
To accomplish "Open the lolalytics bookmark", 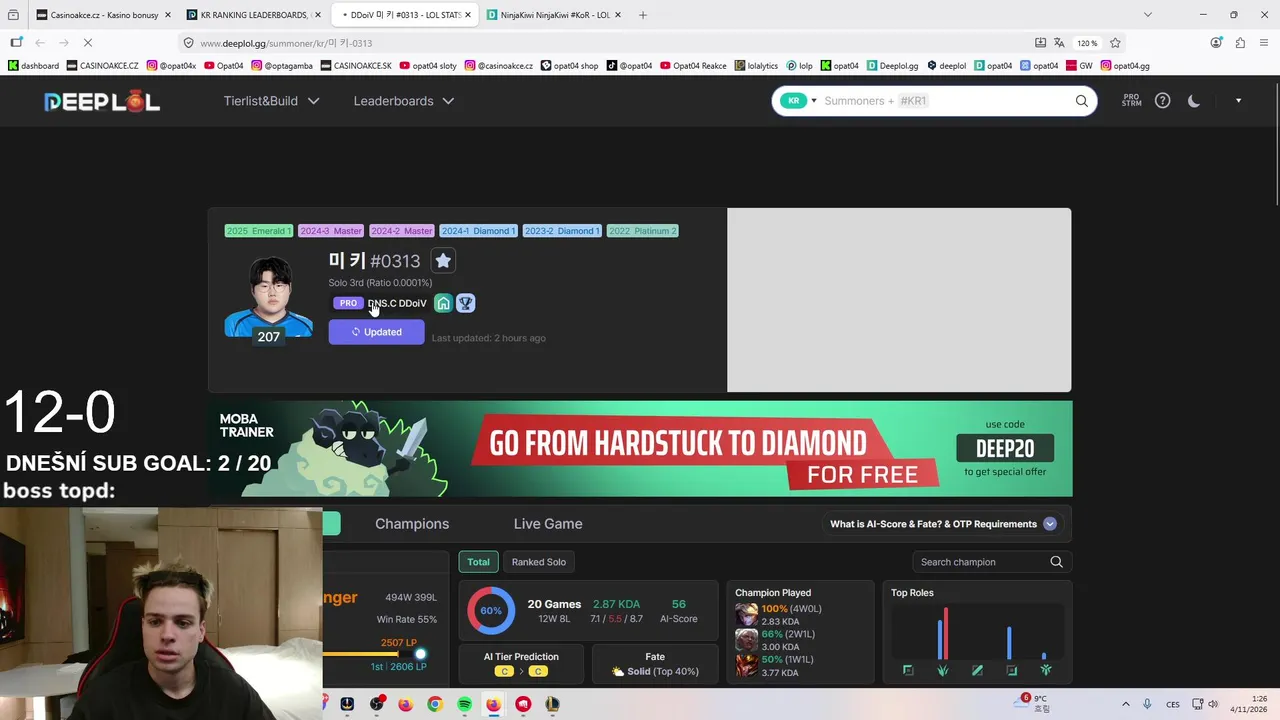I will [755, 66].
